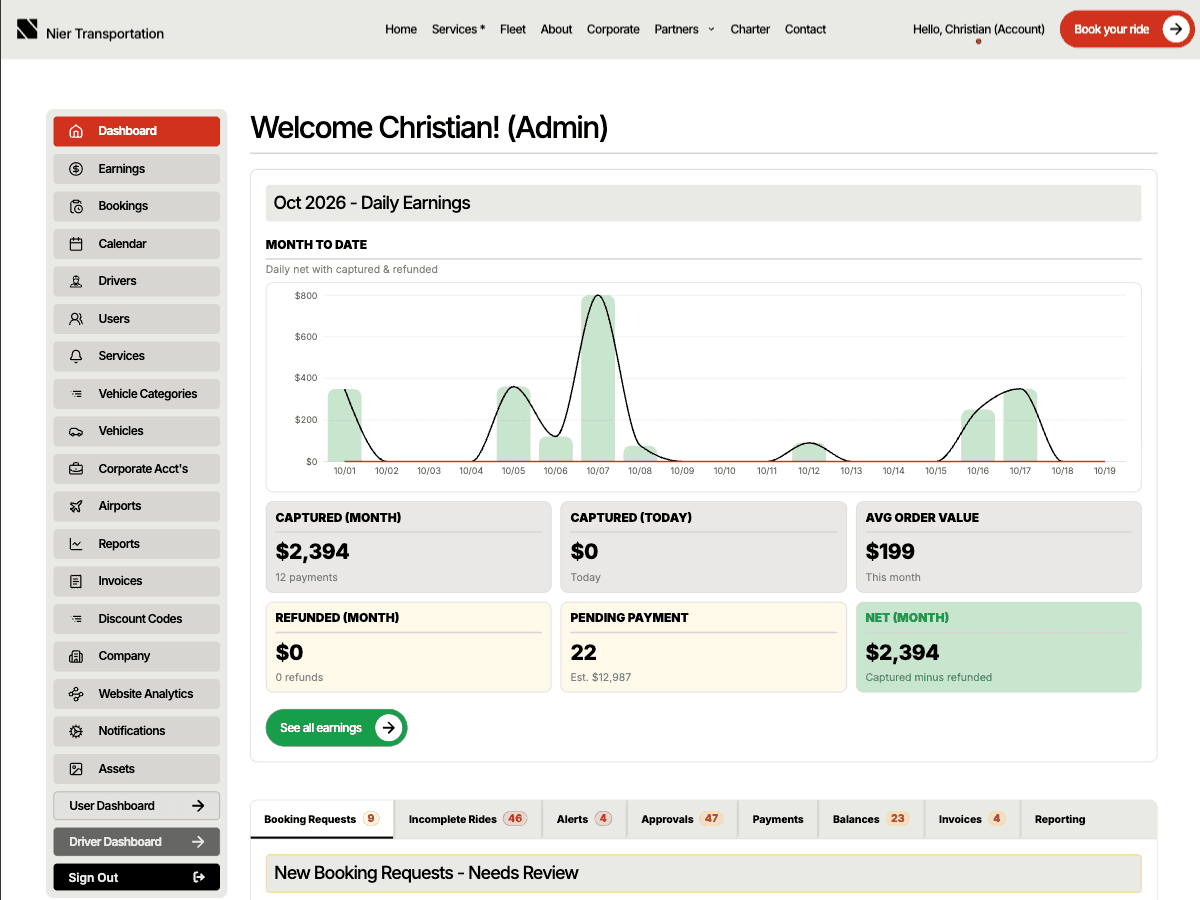Click the Airports plane icon
This screenshot has height=900, width=1200.
coord(76,506)
